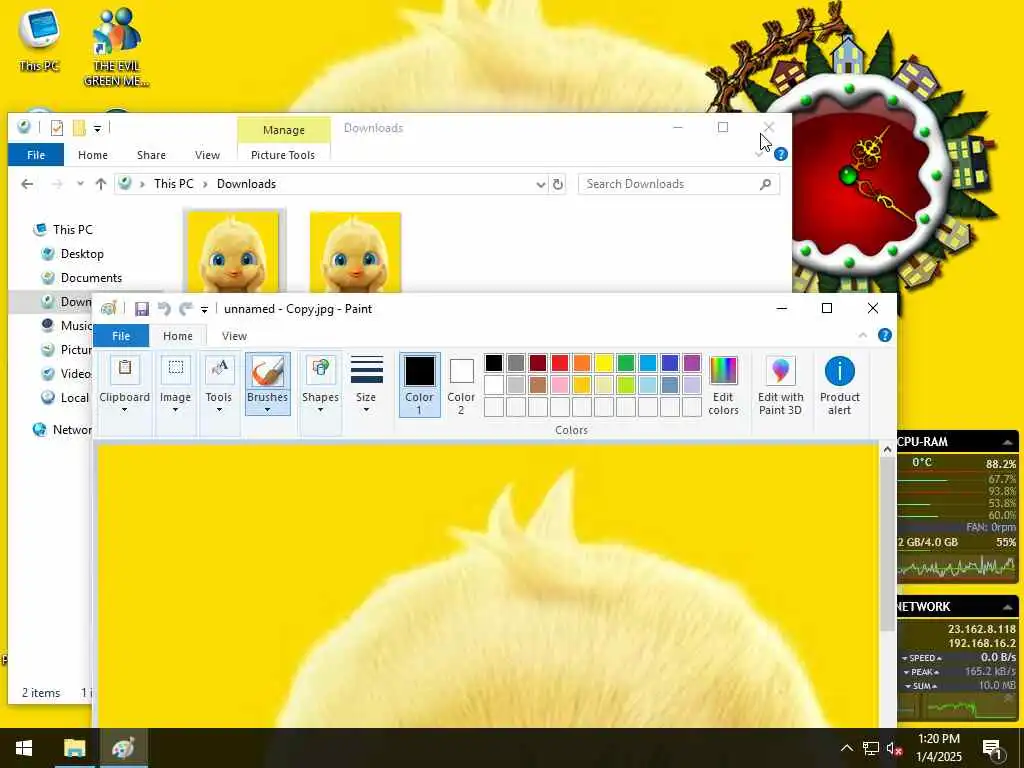The image size is (1024, 768).
Task: Click the Up one level arrow in Explorer
Action: click(x=101, y=184)
